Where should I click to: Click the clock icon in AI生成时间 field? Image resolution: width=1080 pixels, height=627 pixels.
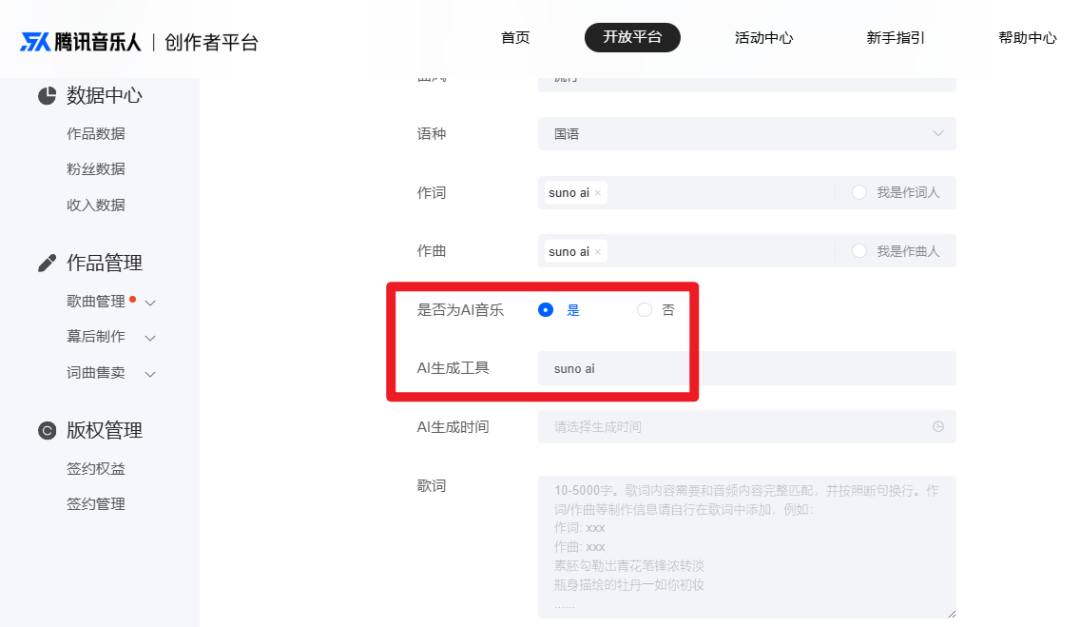[938, 427]
